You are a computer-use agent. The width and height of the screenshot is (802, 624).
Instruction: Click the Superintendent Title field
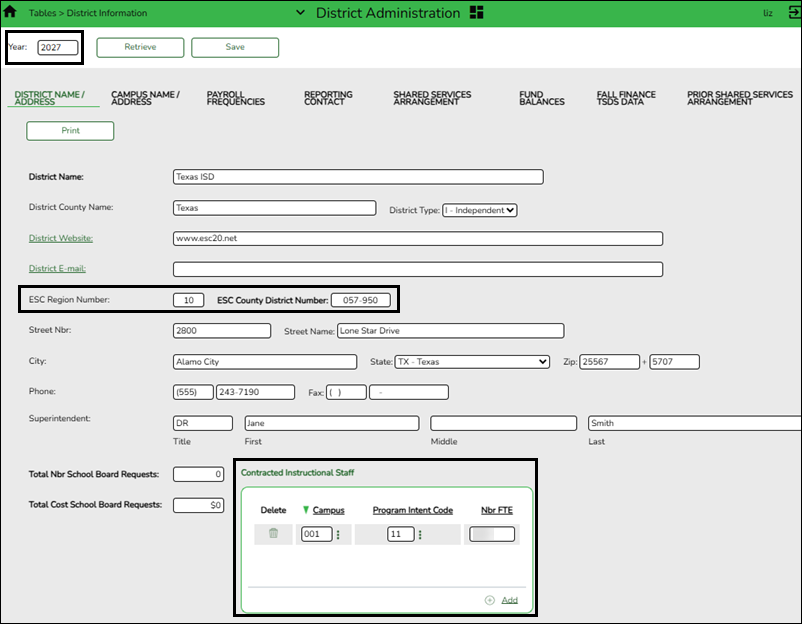coord(203,423)
